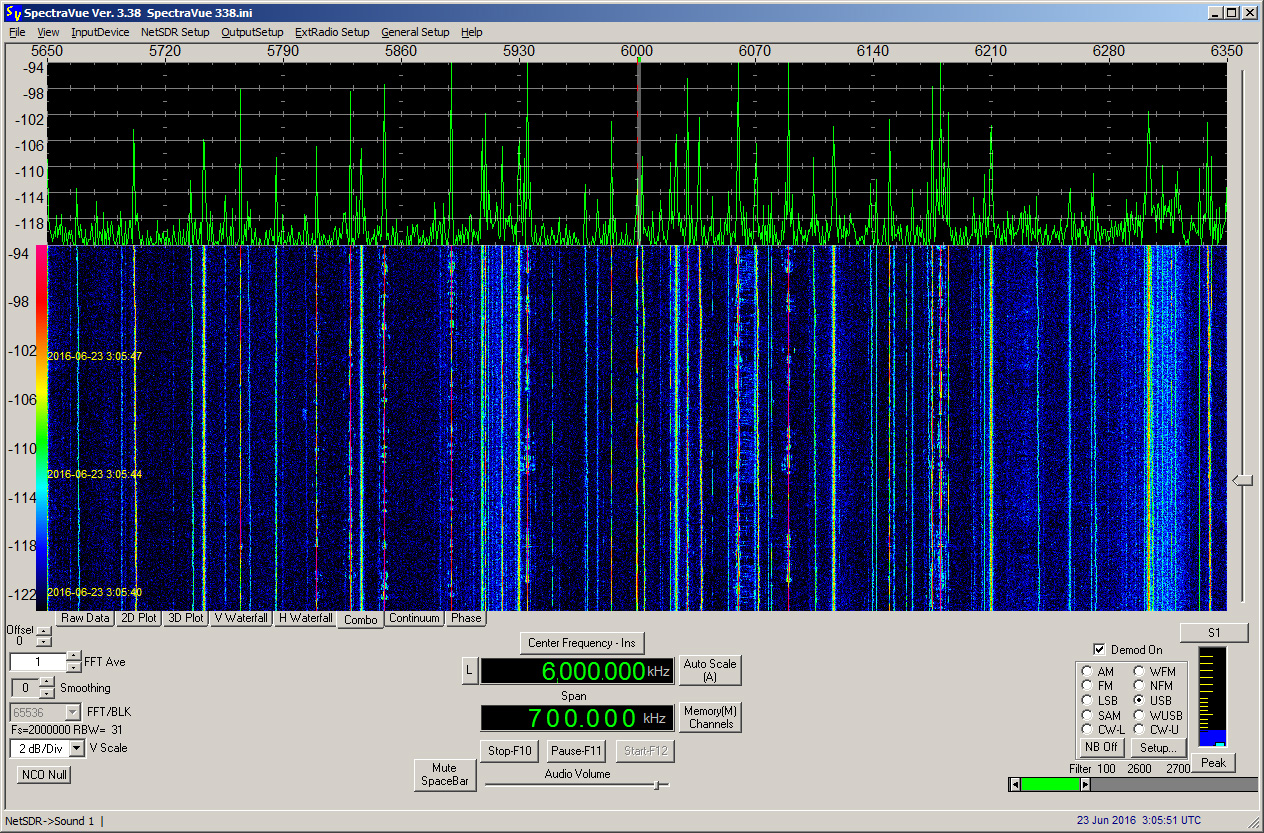This screenshot has height=833, width=1264.
Task: Switch to the V Waterfall tab
Action: [241, 618]
